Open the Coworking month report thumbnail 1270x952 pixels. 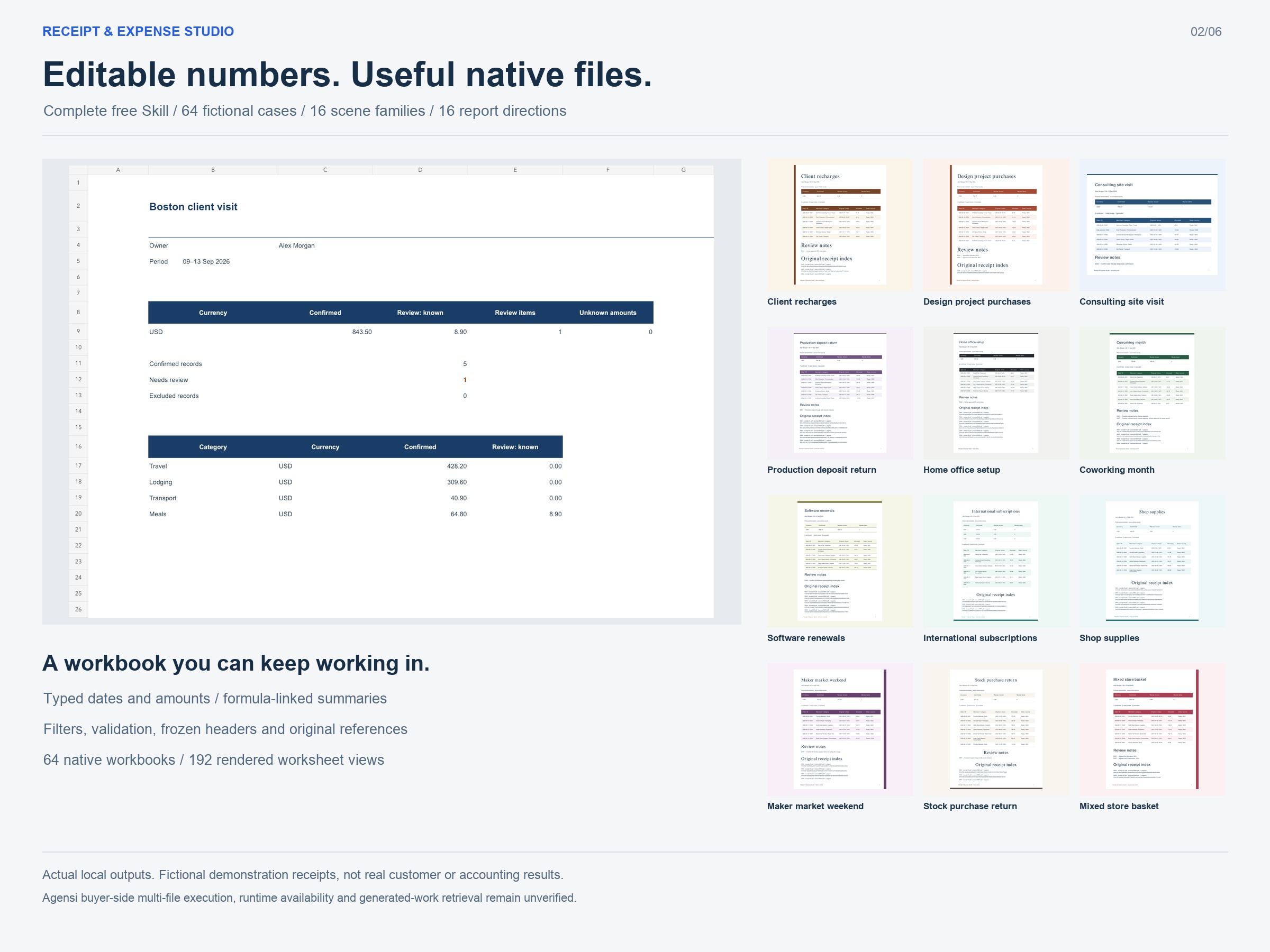(1153, 393)
